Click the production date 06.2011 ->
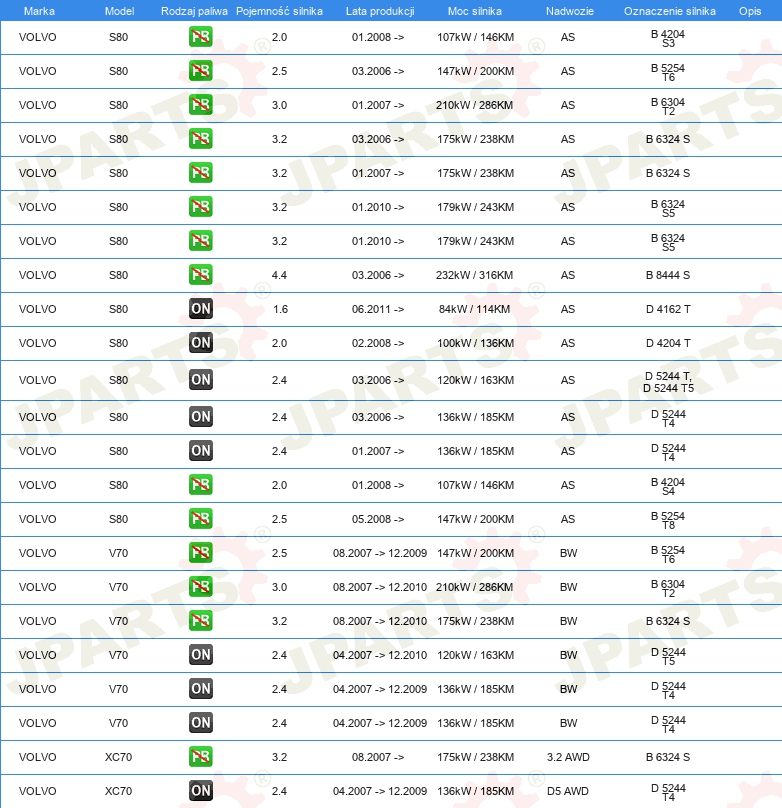 378,309
